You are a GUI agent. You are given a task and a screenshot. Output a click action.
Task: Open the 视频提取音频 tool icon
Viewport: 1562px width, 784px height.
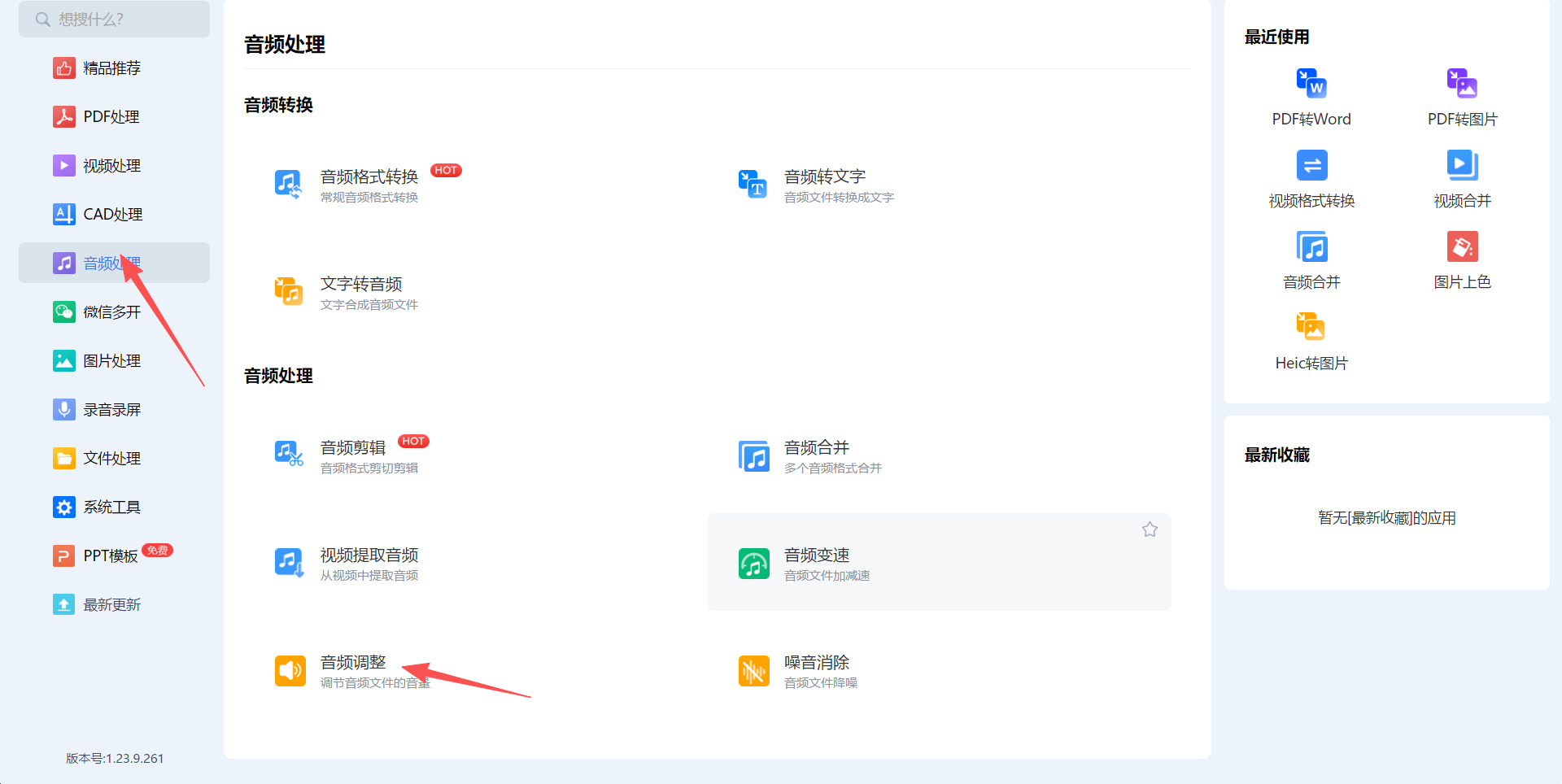point(289,562)
